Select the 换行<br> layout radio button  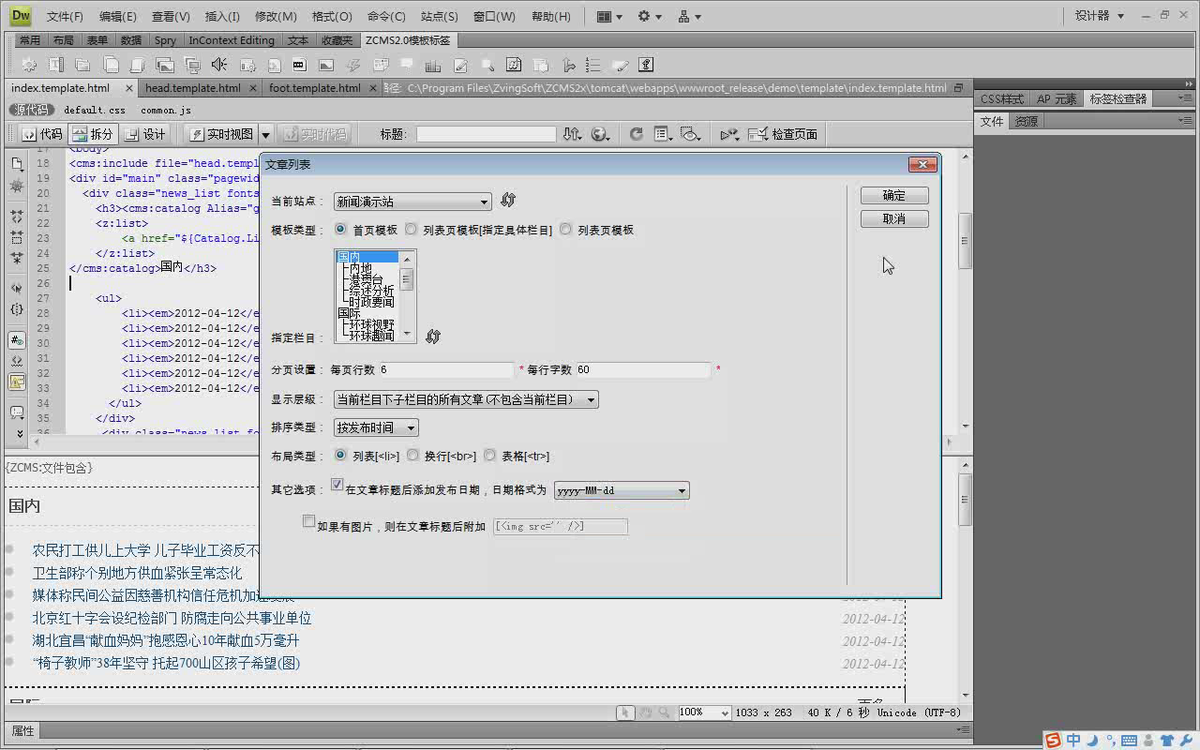tap(413, 455)
